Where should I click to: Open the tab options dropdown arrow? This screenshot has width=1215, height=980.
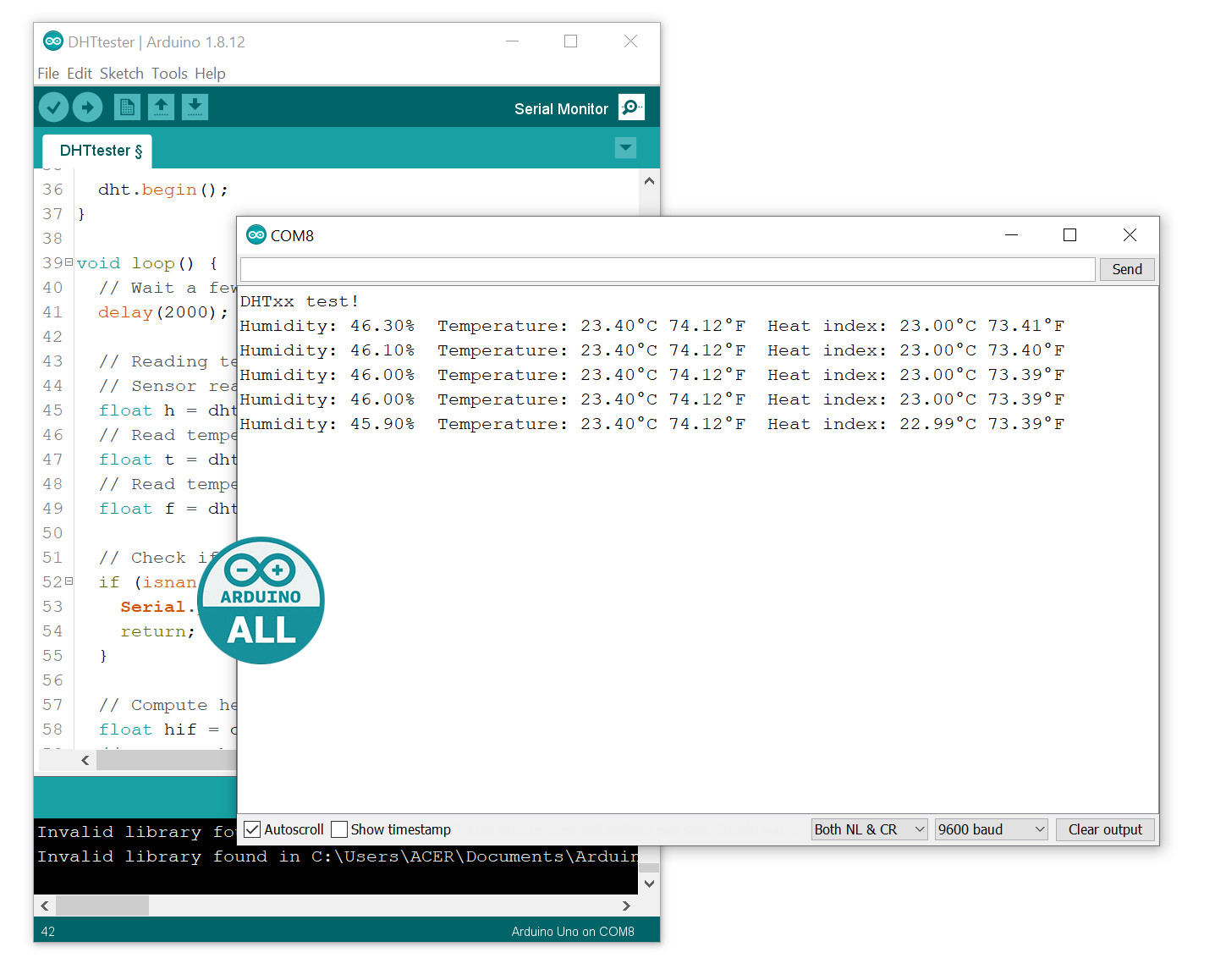[x=625, y=148]
